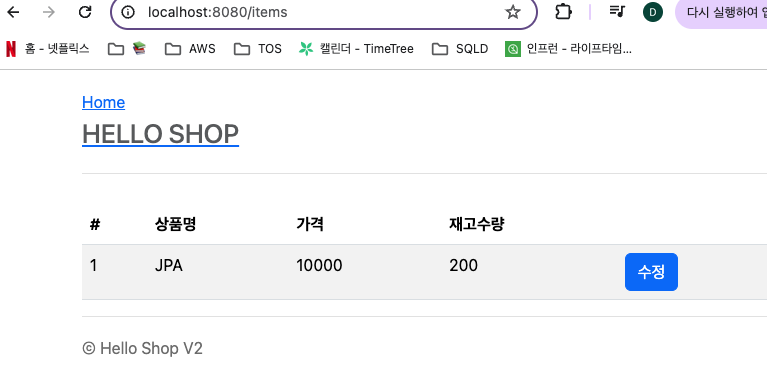Viewport: 767px width, 383px height.
Task: Reload the page with the refresh icon
Action: click(85, 12)
